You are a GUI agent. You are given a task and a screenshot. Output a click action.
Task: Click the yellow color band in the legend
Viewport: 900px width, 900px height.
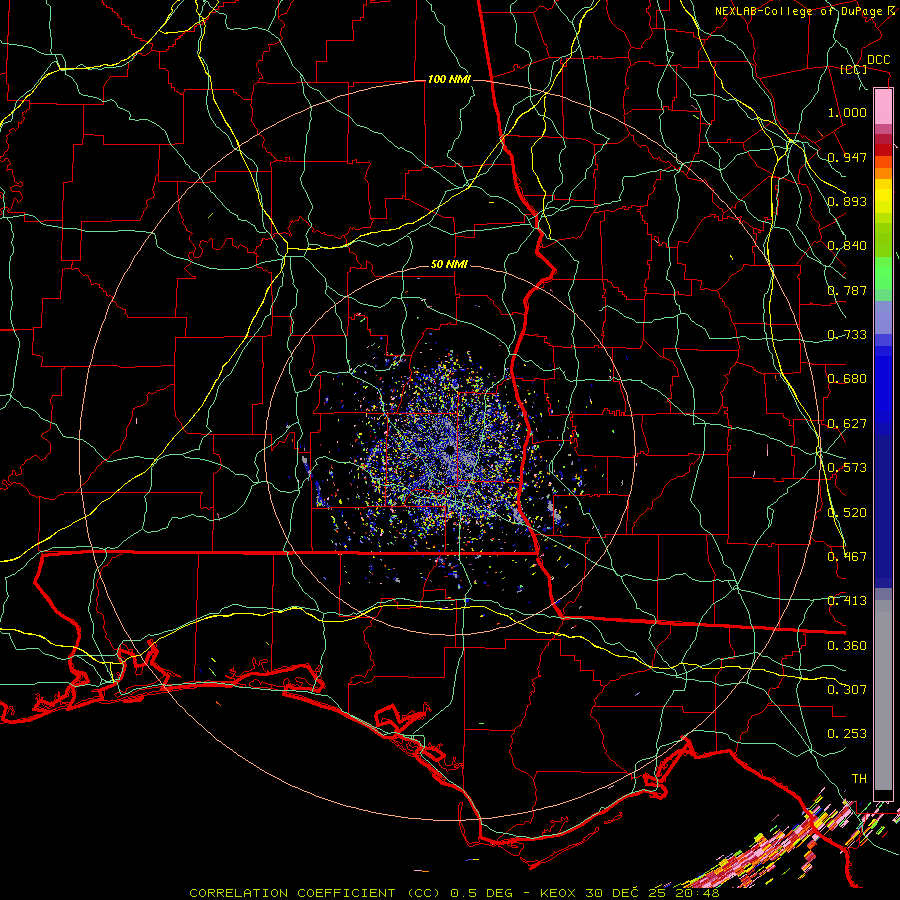coord(883,196)
